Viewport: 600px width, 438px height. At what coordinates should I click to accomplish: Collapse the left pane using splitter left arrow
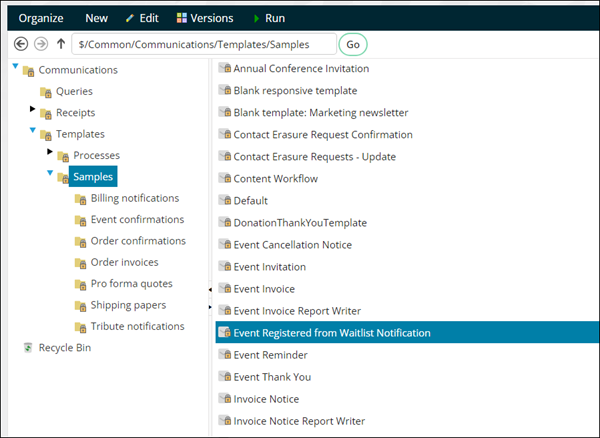[210, 290]
